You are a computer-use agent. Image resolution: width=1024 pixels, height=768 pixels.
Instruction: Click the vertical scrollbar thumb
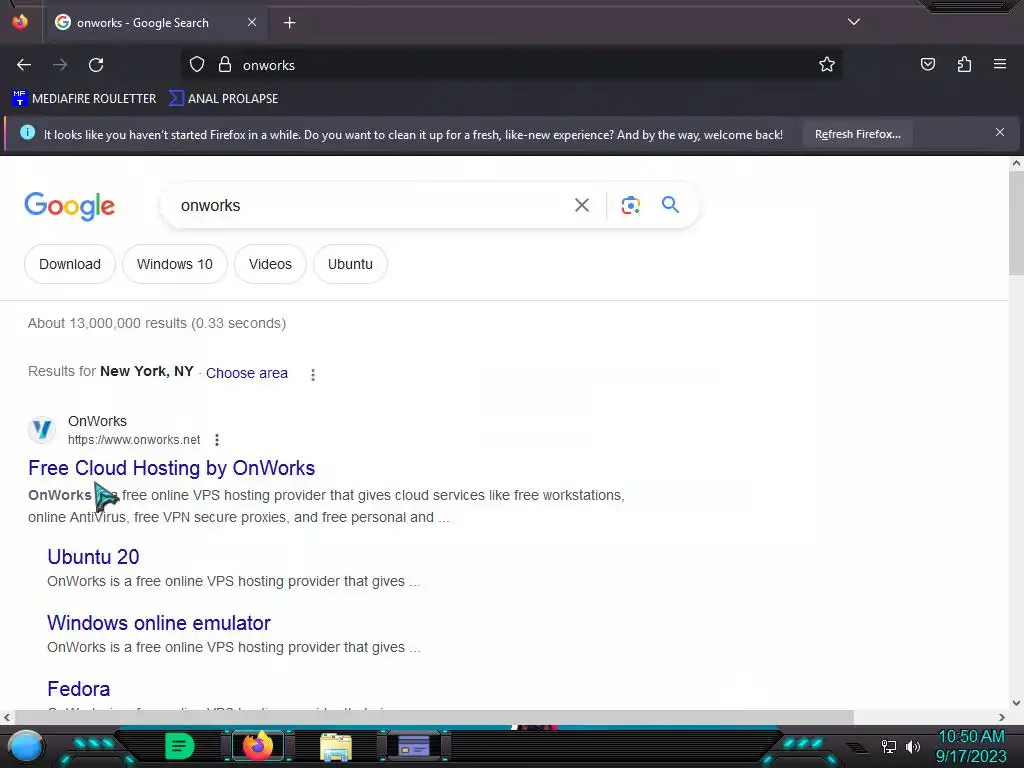(x=1016, y=223)
